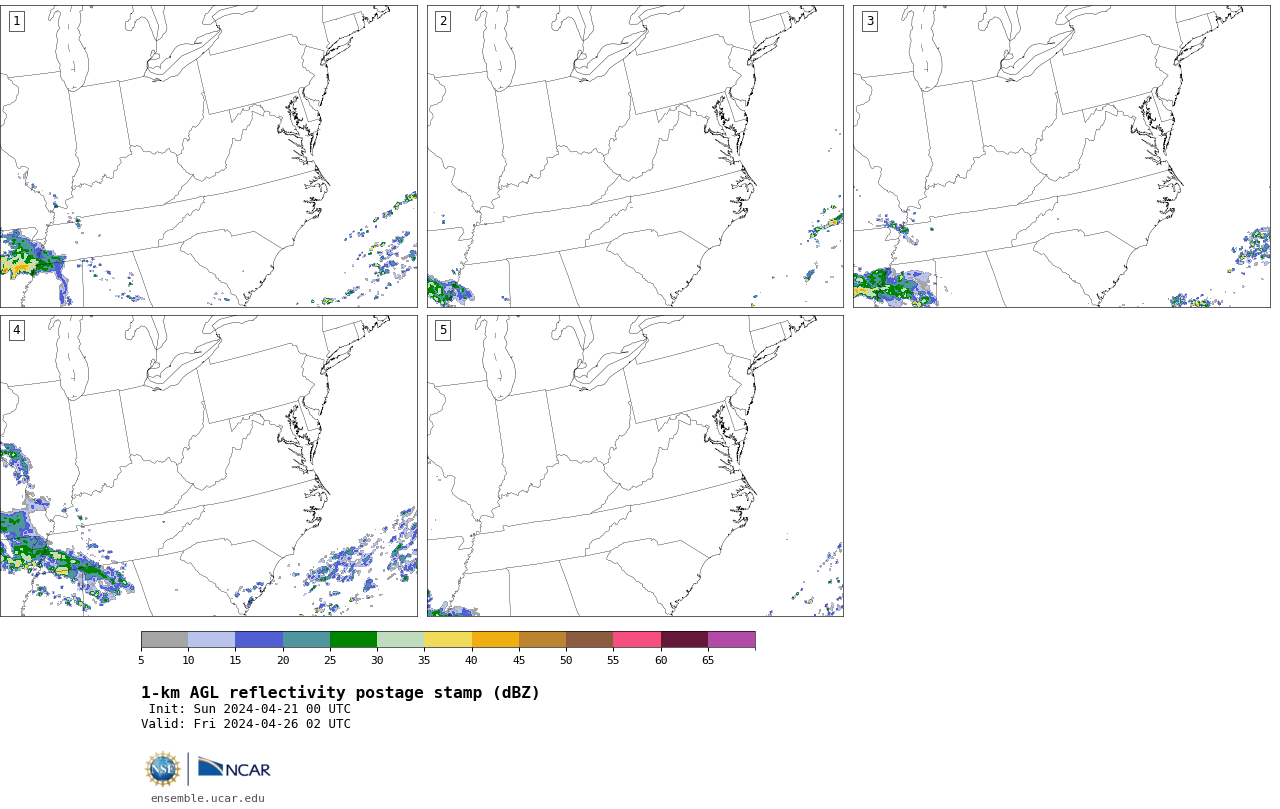This screenshot has height=809, width=1280.
Task: Click the gray 5-10 dBZ swatch
Action: pos(164,640)
